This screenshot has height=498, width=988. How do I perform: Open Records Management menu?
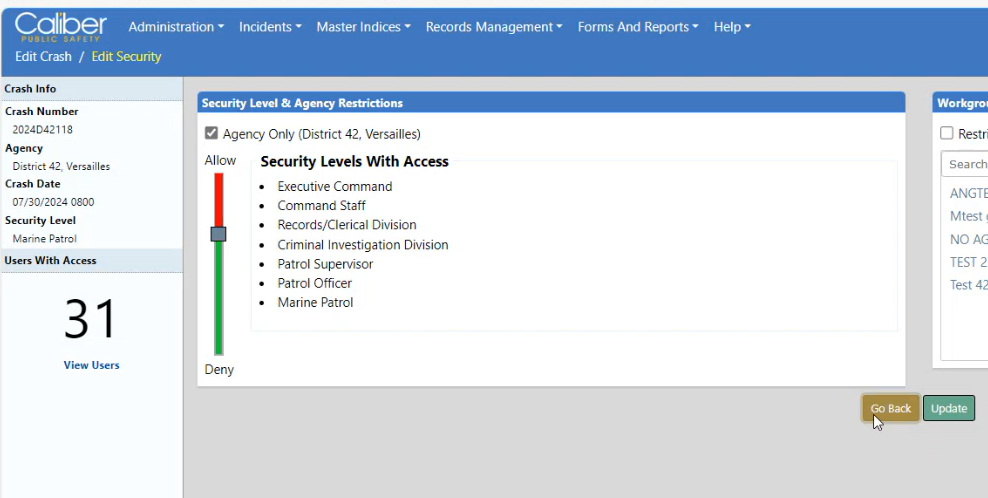click(x=494, y=27)
